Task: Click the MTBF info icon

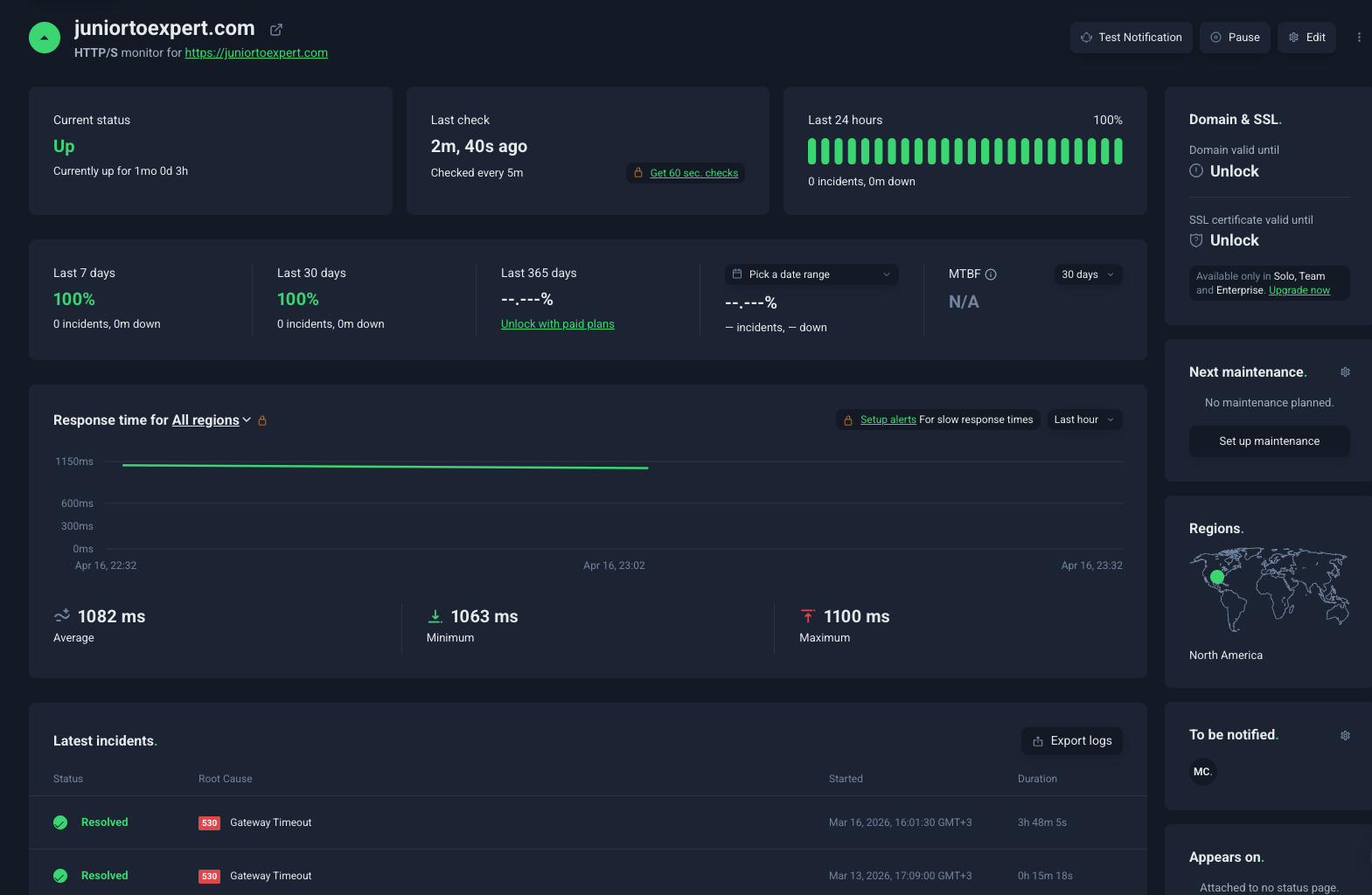Action: [x=991, y=274]
